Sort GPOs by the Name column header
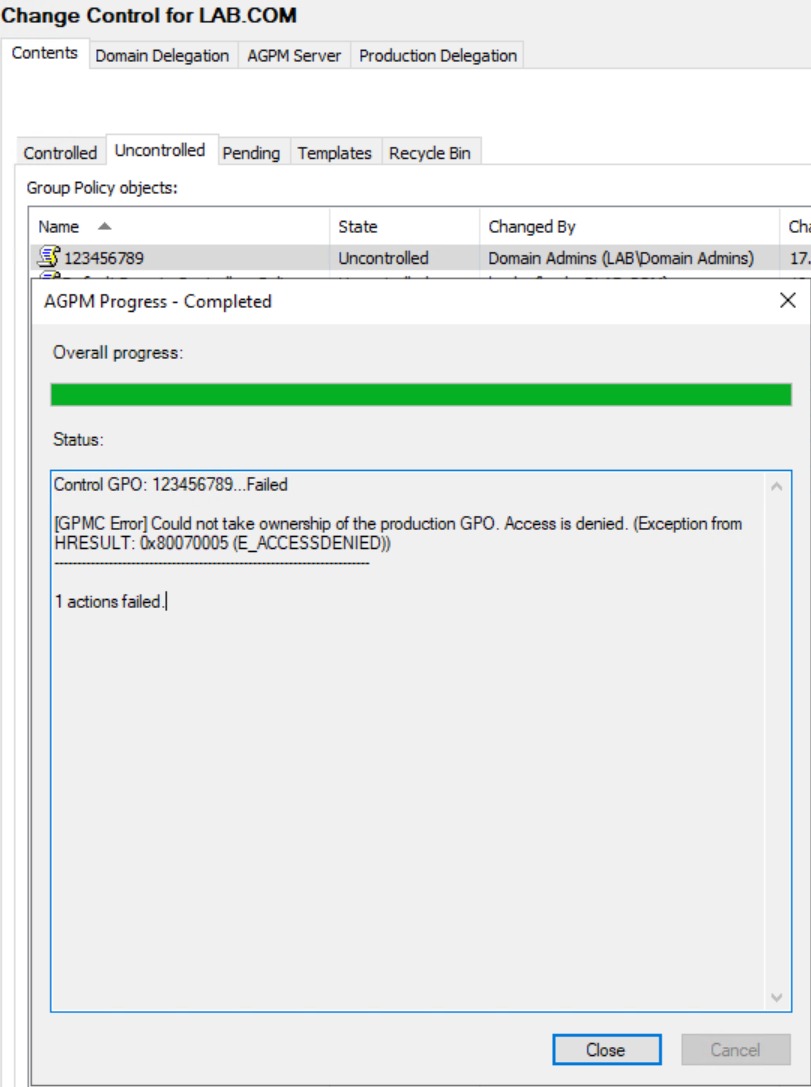Screen dimensions: 811x1087 tap(60, 226)
